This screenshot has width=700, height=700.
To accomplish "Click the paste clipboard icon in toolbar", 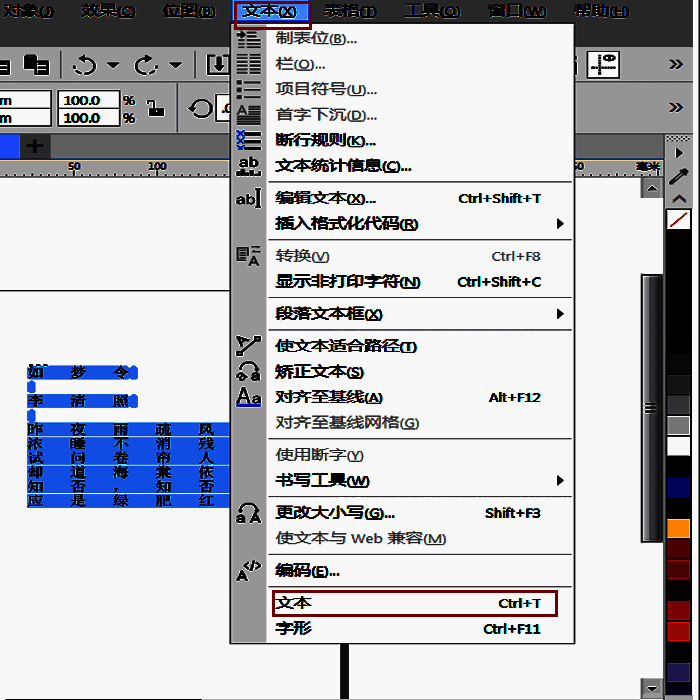I will [37, 66].
